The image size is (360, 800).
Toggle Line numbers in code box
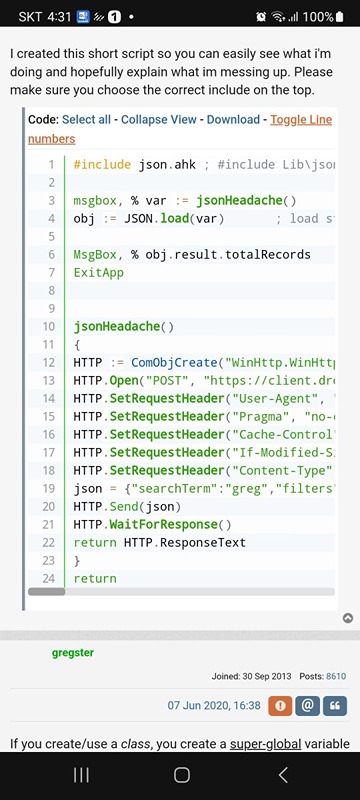point(180,129)
